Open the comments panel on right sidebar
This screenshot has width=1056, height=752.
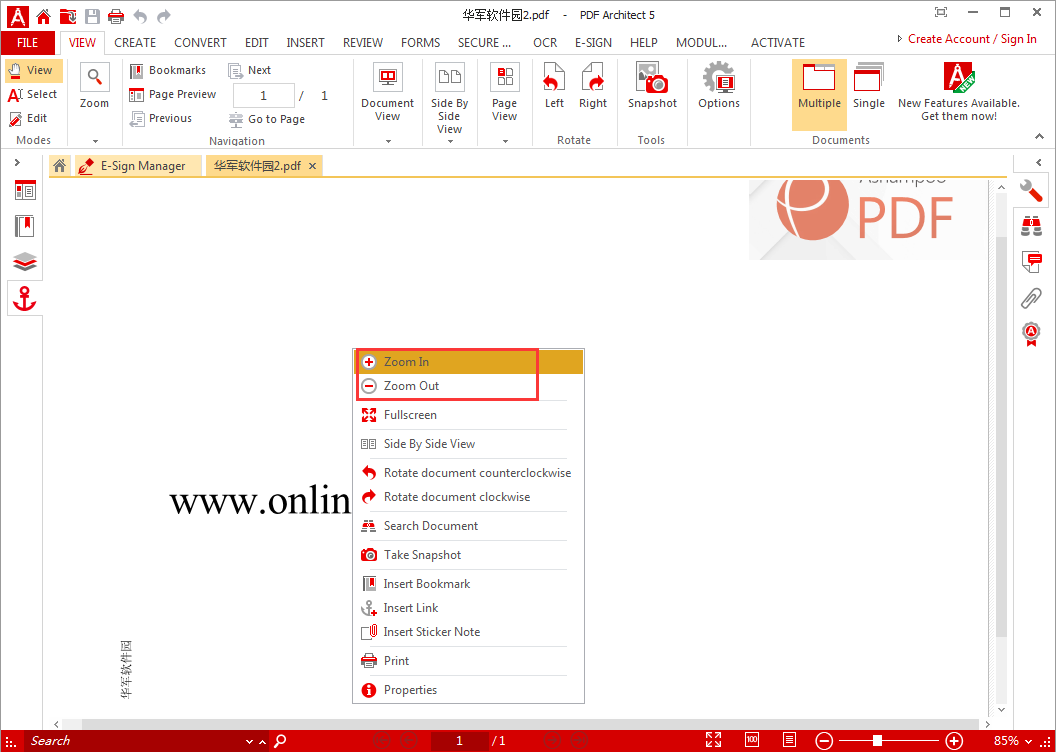1031,261
